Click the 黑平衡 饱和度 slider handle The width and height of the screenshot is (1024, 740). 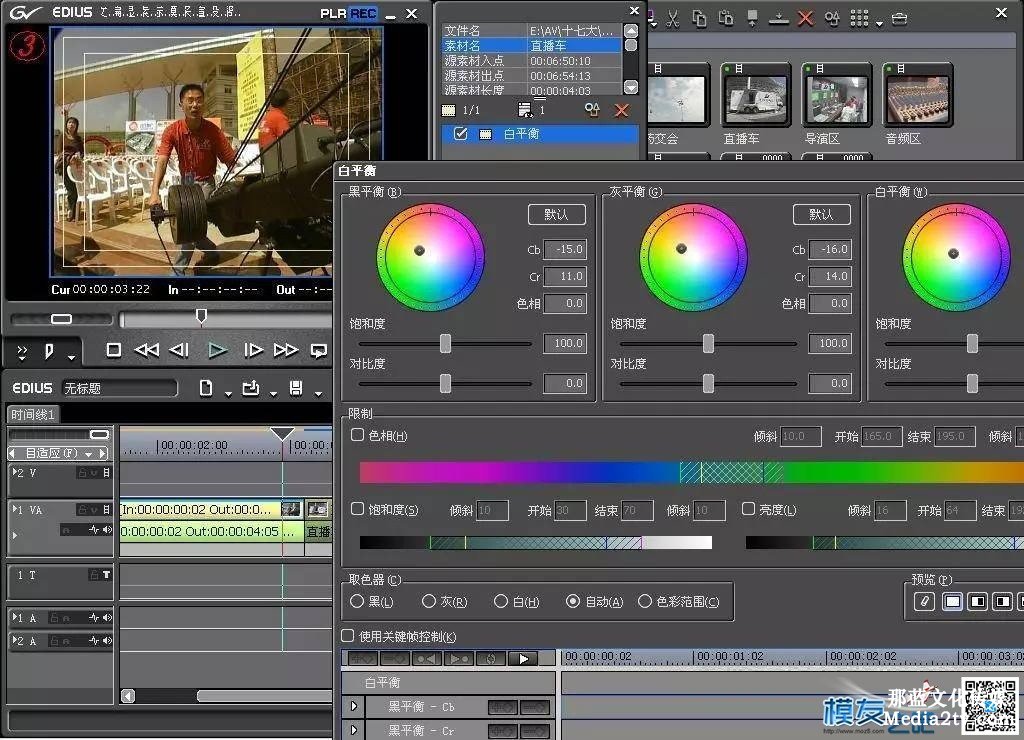coord(445,344)
